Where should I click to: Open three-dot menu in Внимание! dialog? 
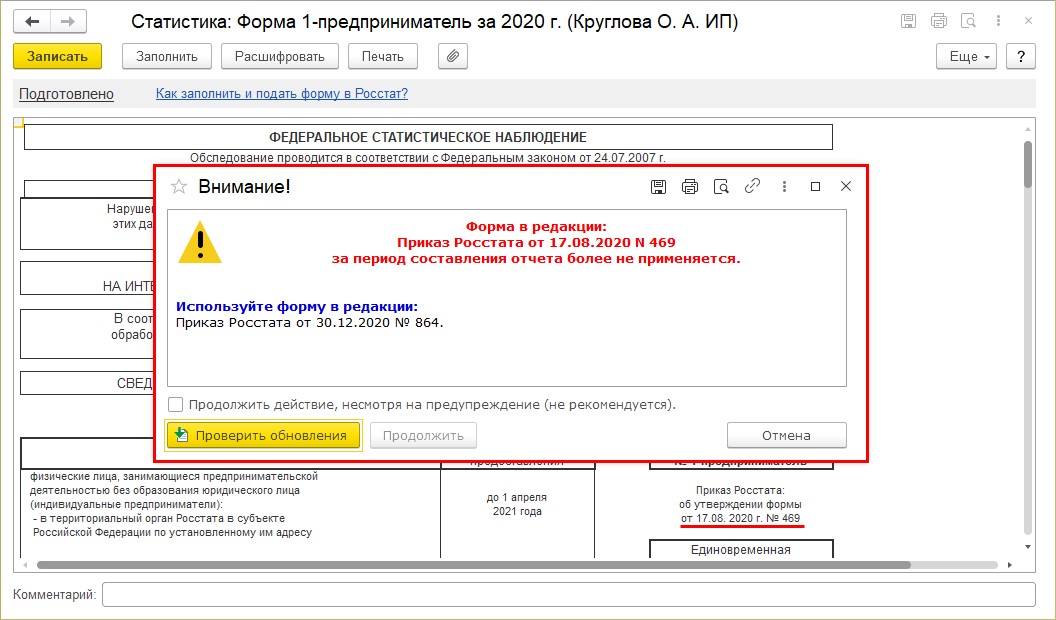[784, 186]
